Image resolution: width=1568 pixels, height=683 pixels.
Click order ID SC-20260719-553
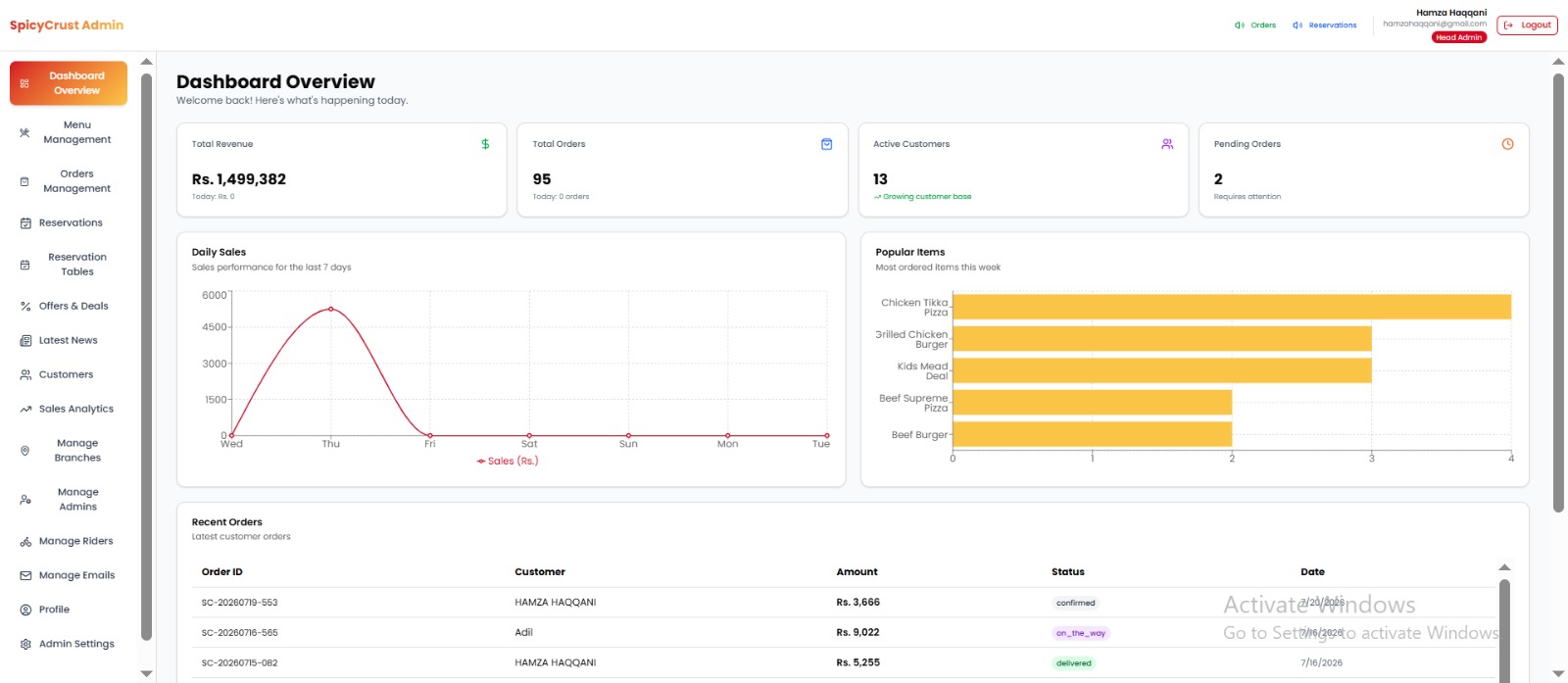coord(239,603)
